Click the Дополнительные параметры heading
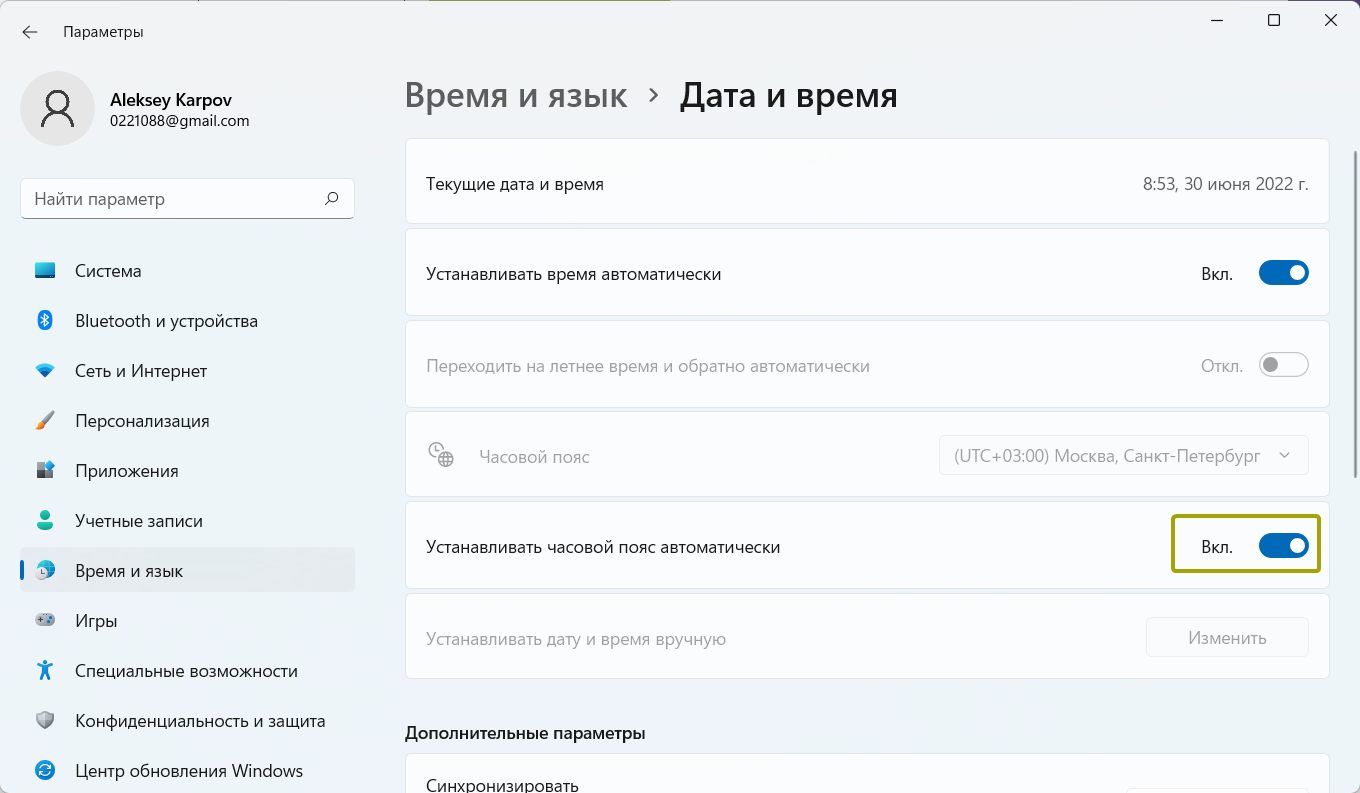Screen dimensions: 1360x793 tap(525, 733)
